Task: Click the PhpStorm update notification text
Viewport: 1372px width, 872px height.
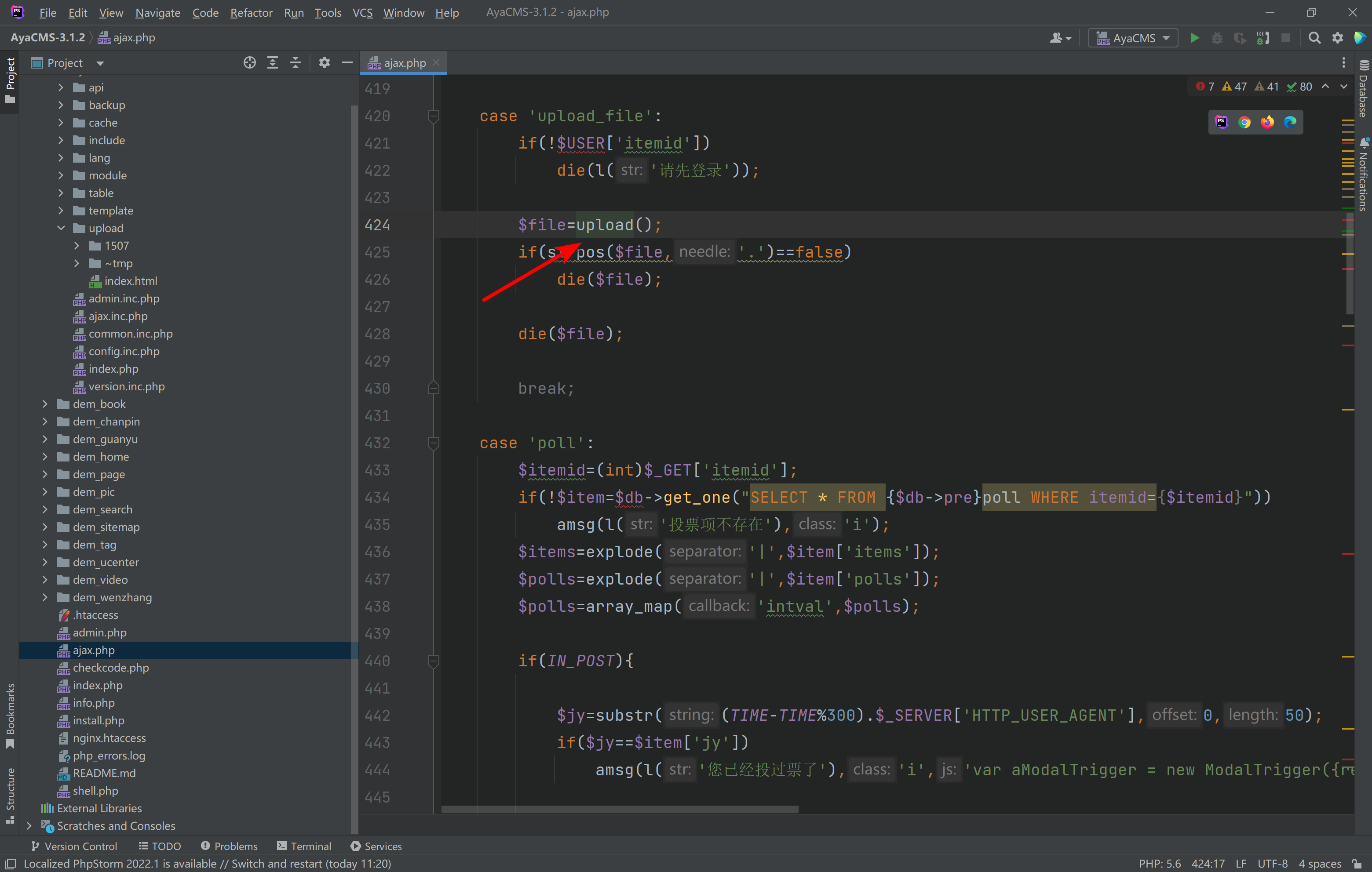Action: coord(207,864)
